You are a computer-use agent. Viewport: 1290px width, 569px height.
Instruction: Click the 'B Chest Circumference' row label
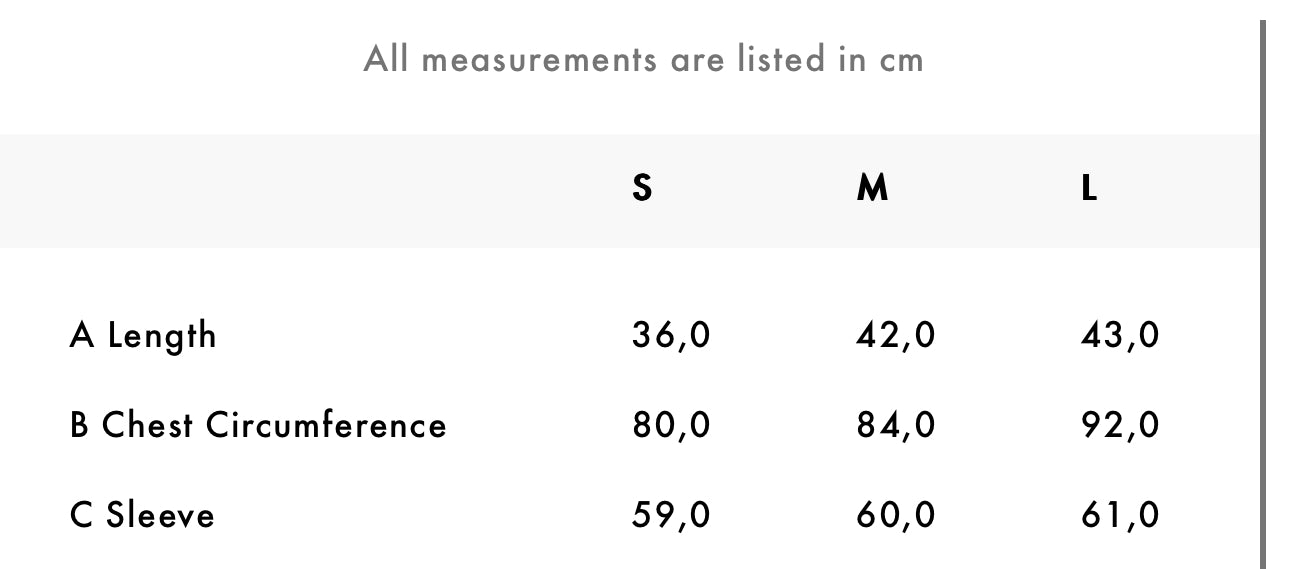[x=258, y=426]
